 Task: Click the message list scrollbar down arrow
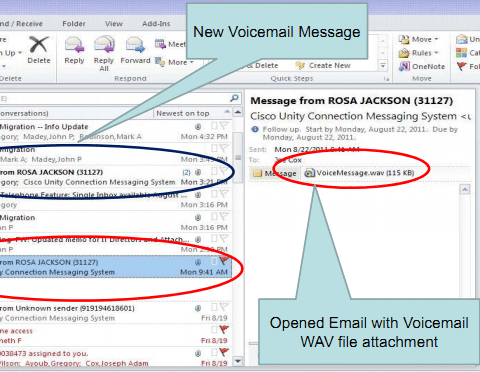pyautogui.click(x=238, y=361)
